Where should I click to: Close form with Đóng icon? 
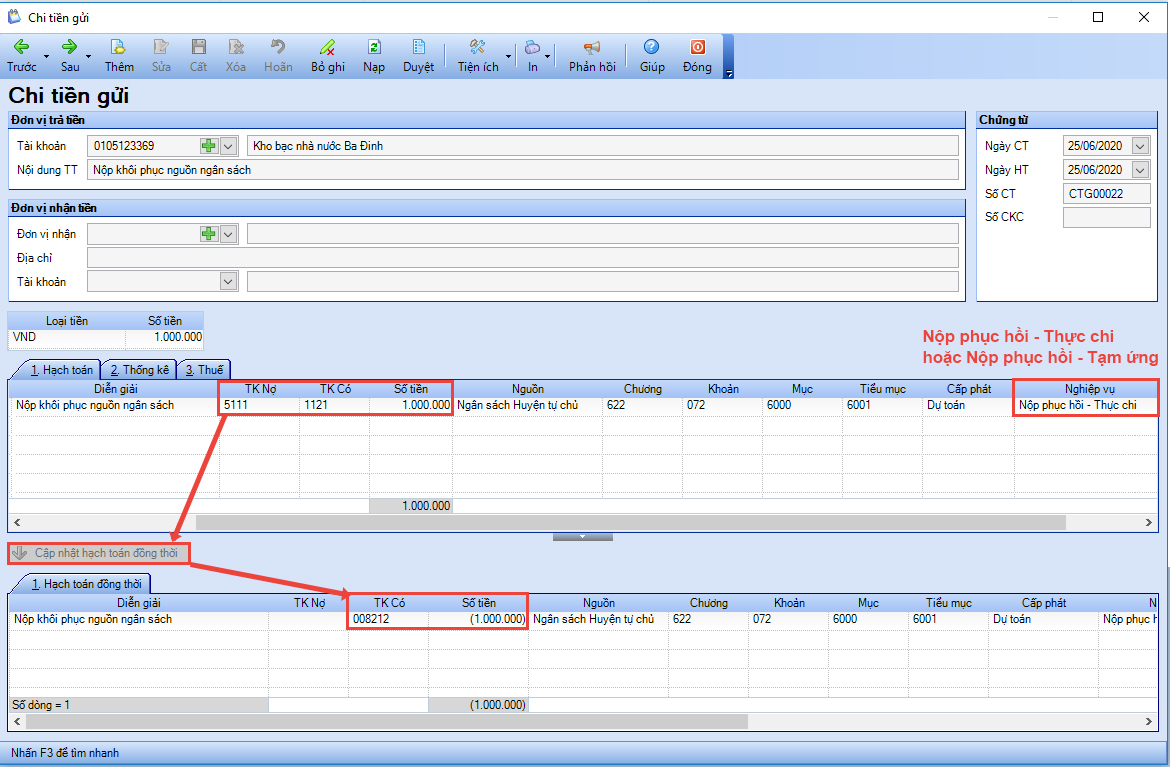pos(697,47)
